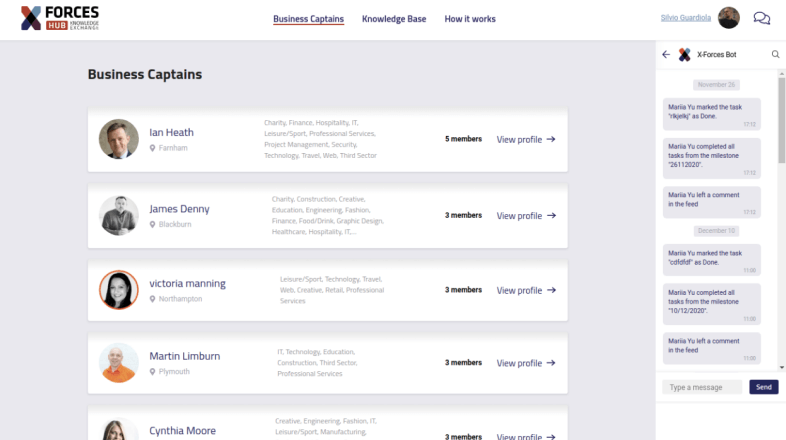This screenshot has height=440, width=786.
Task: Click the Type a message field
Action: pyautogui.click(x=703, y=387)
